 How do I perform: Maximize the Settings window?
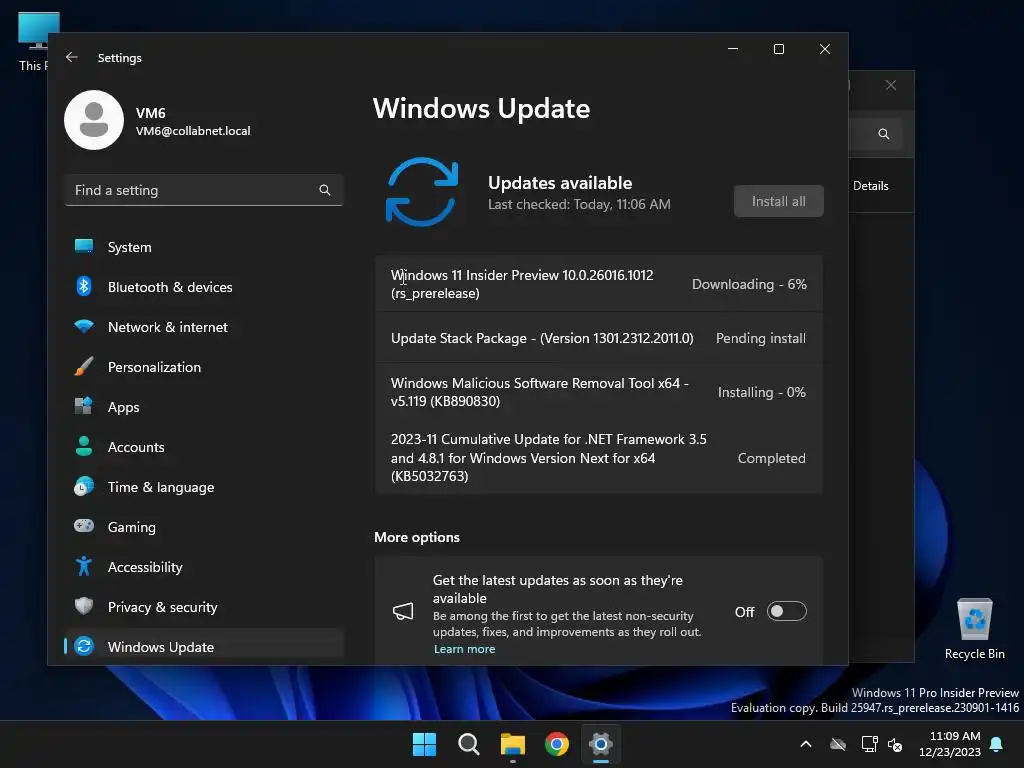pos(778,49)
